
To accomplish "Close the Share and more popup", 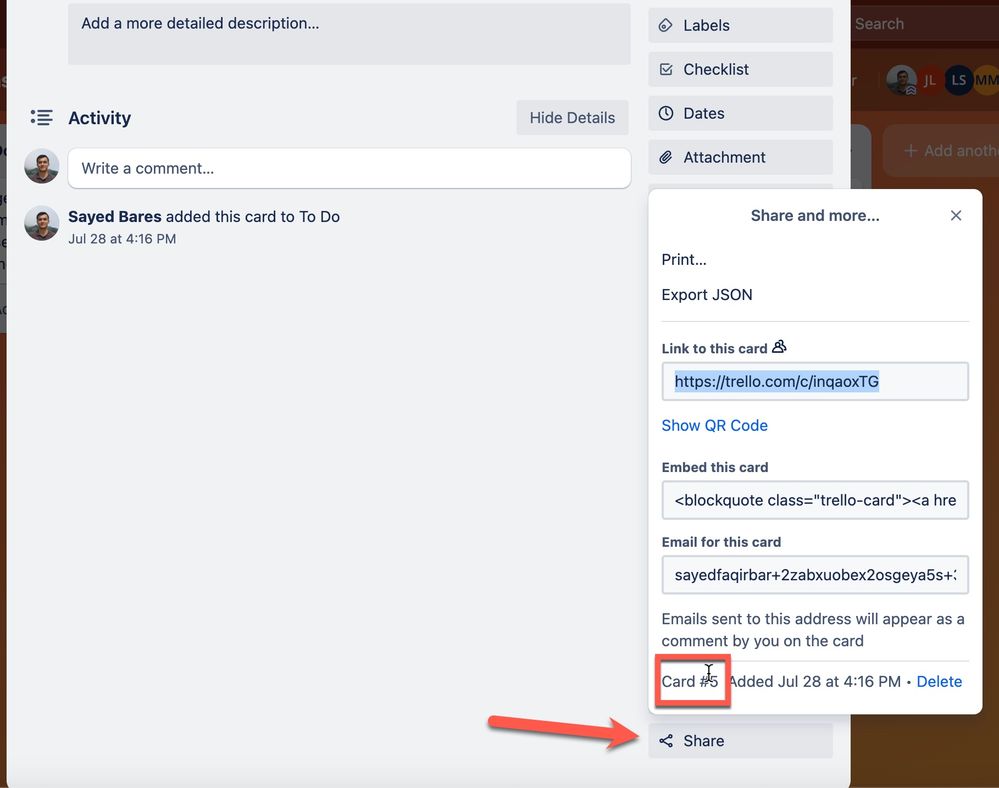I will point(956,215).
